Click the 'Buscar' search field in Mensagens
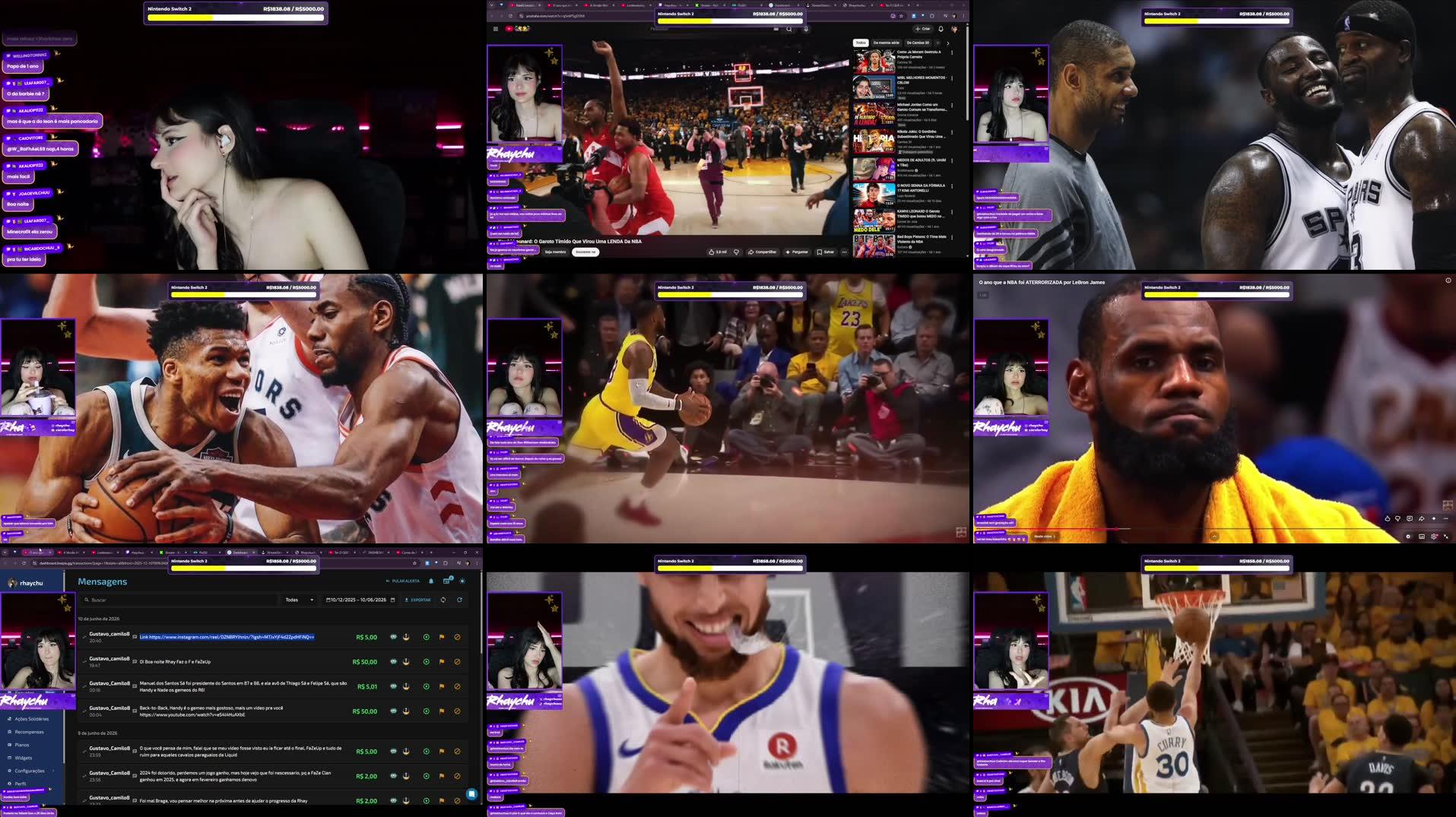This screenshot has width=1456, height=817. 179,600
